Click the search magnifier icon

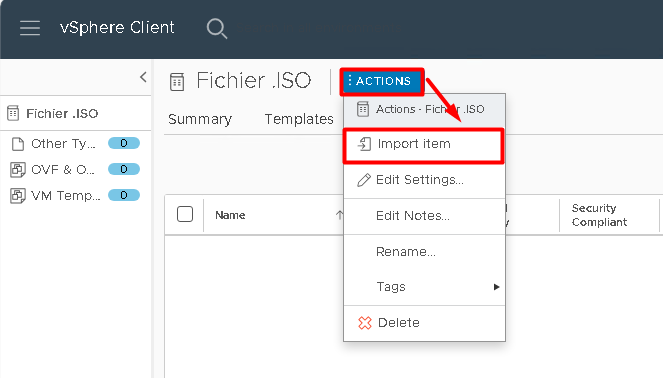click(x=216, y=28)
